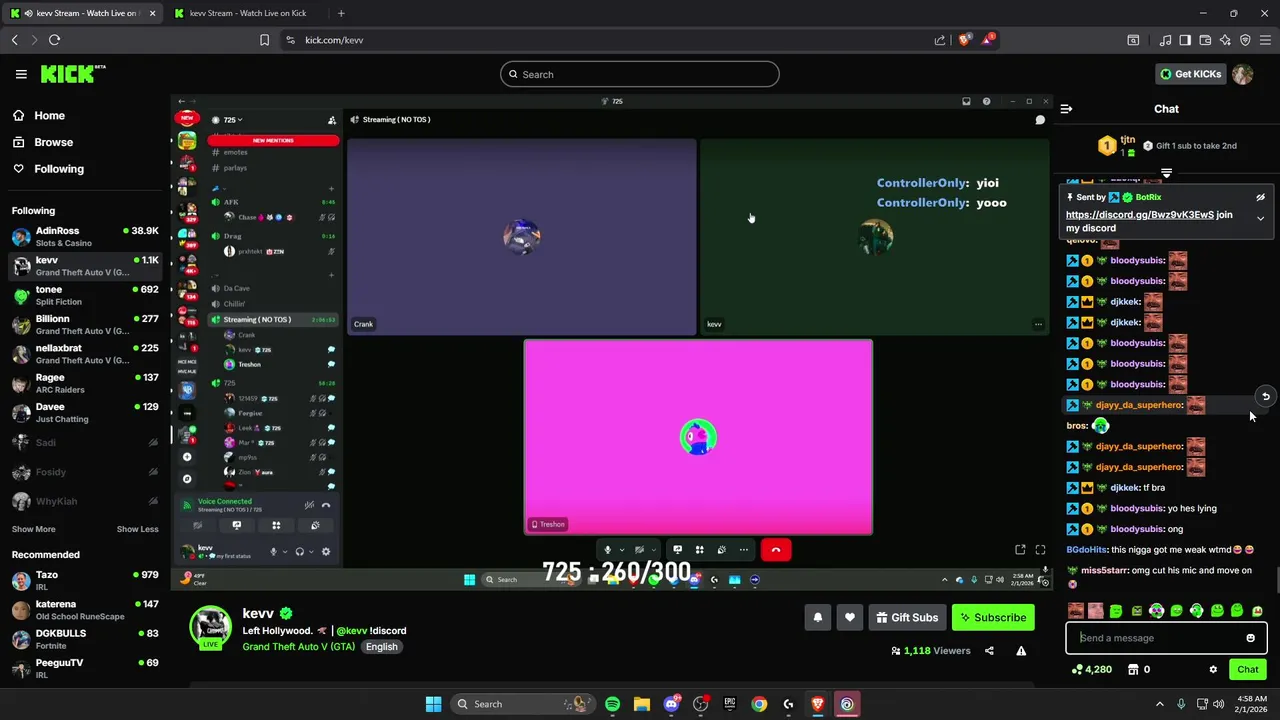Show Less followed channels

(x=137, y=529)
